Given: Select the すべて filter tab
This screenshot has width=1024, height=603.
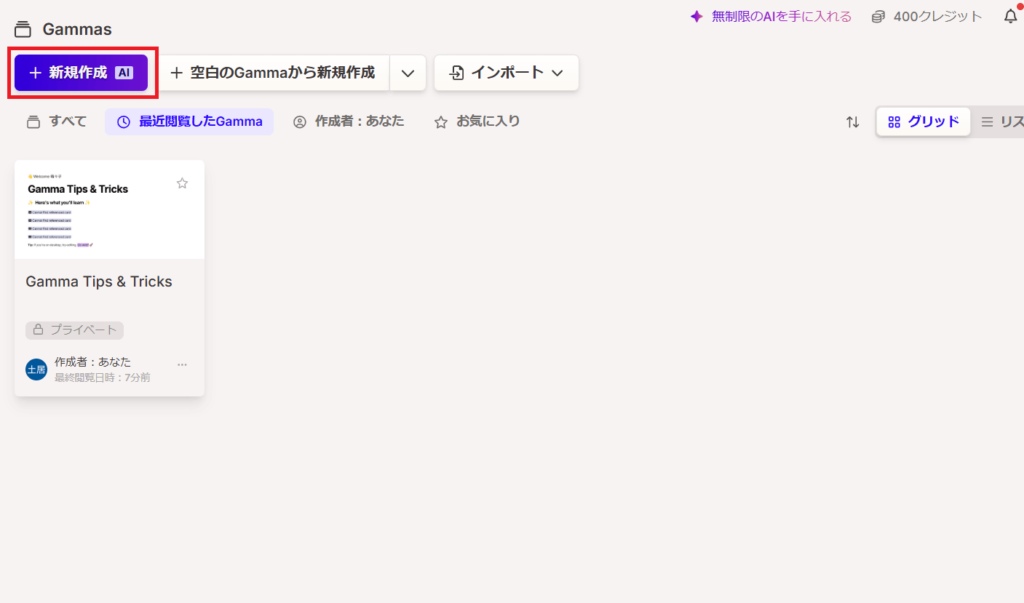Looking at the screenshot, I should 57,122.
